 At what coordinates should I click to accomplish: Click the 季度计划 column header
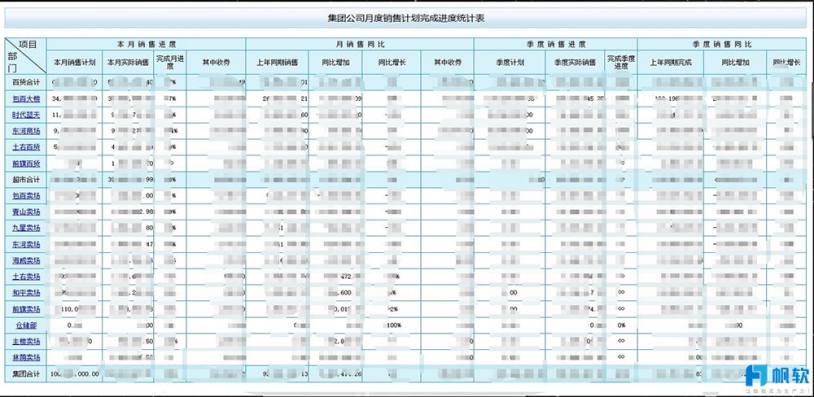pyautogui.click(x=510, y=62)
